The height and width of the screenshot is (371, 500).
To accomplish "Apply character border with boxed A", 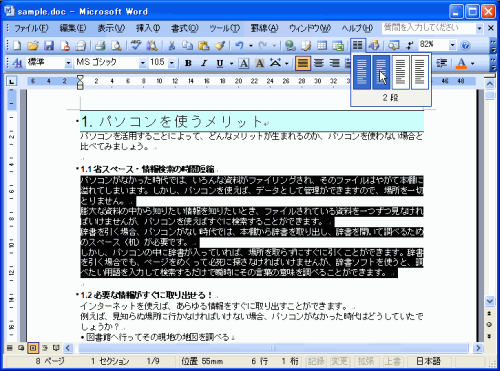I will pyautogui.click(x=244, y=63).
